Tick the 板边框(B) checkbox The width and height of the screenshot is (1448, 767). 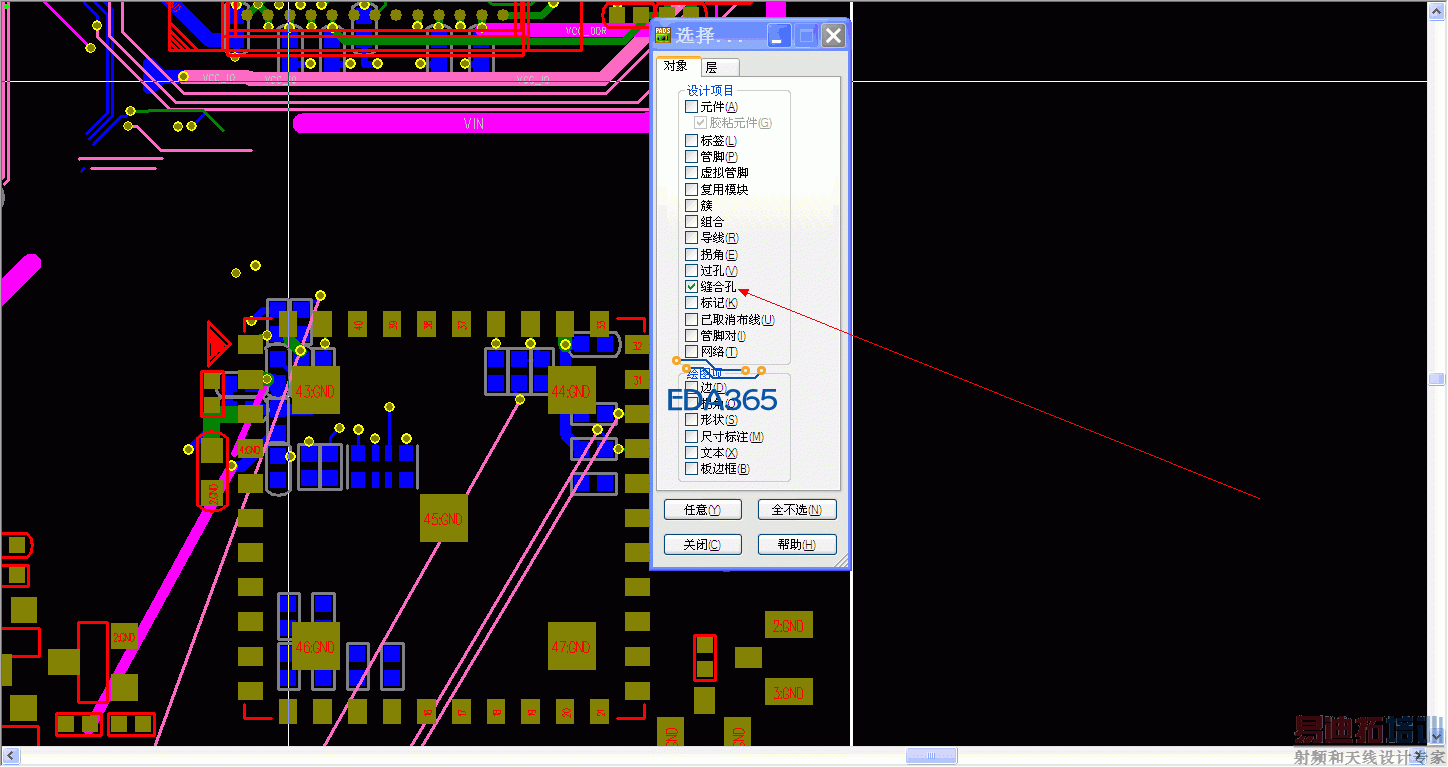(692, 469)
